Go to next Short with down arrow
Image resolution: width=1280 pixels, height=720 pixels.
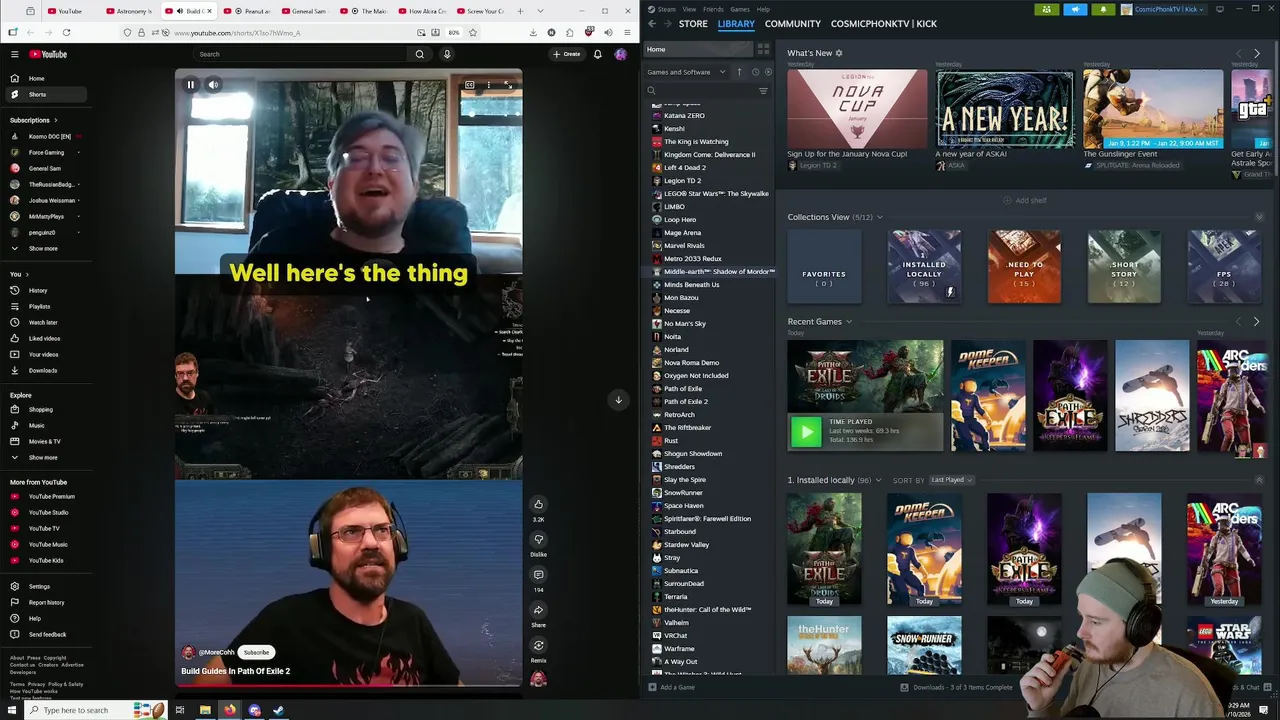618,400
